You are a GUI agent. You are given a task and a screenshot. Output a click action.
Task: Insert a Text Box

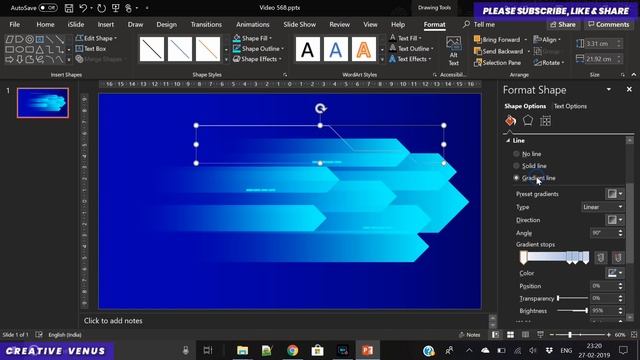91,49
